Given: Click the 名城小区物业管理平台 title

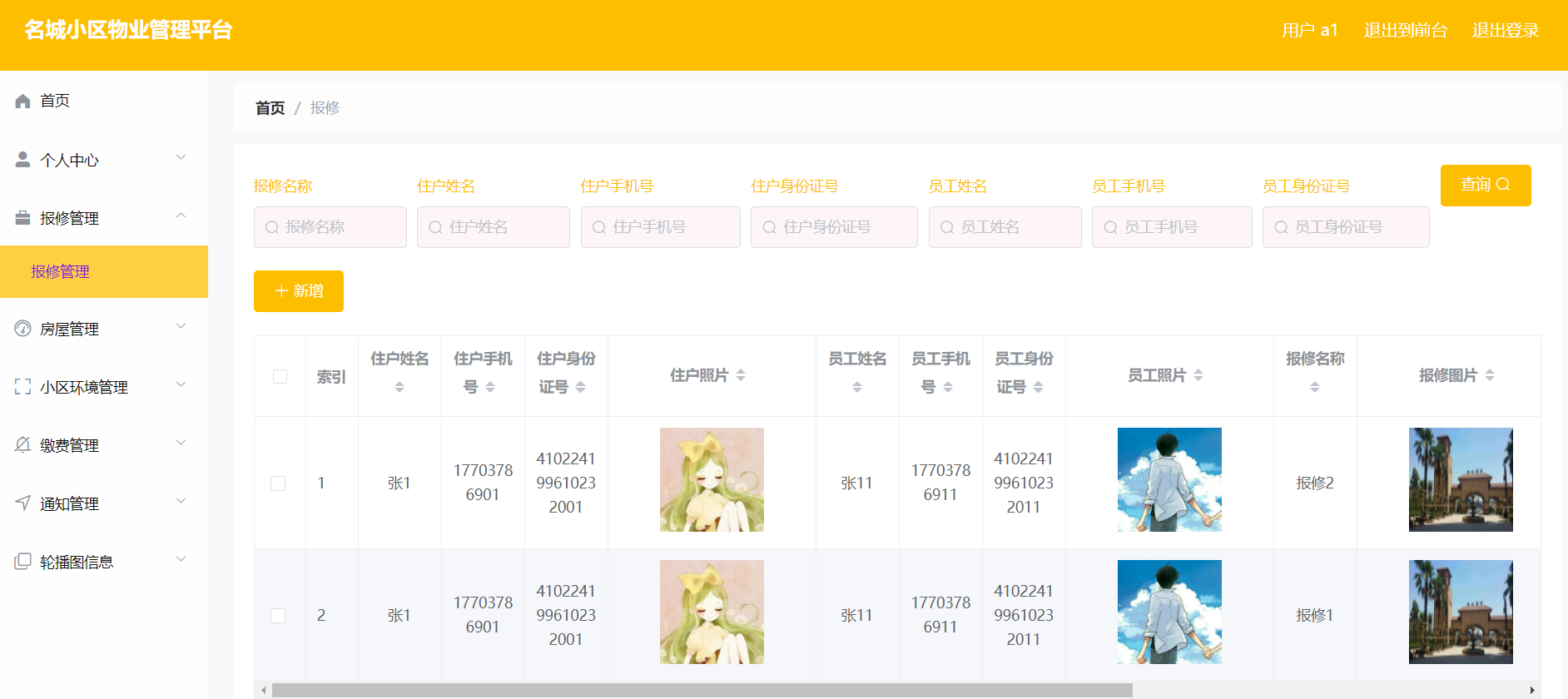Looking at the screenshot, I should [x=128, y=30].
